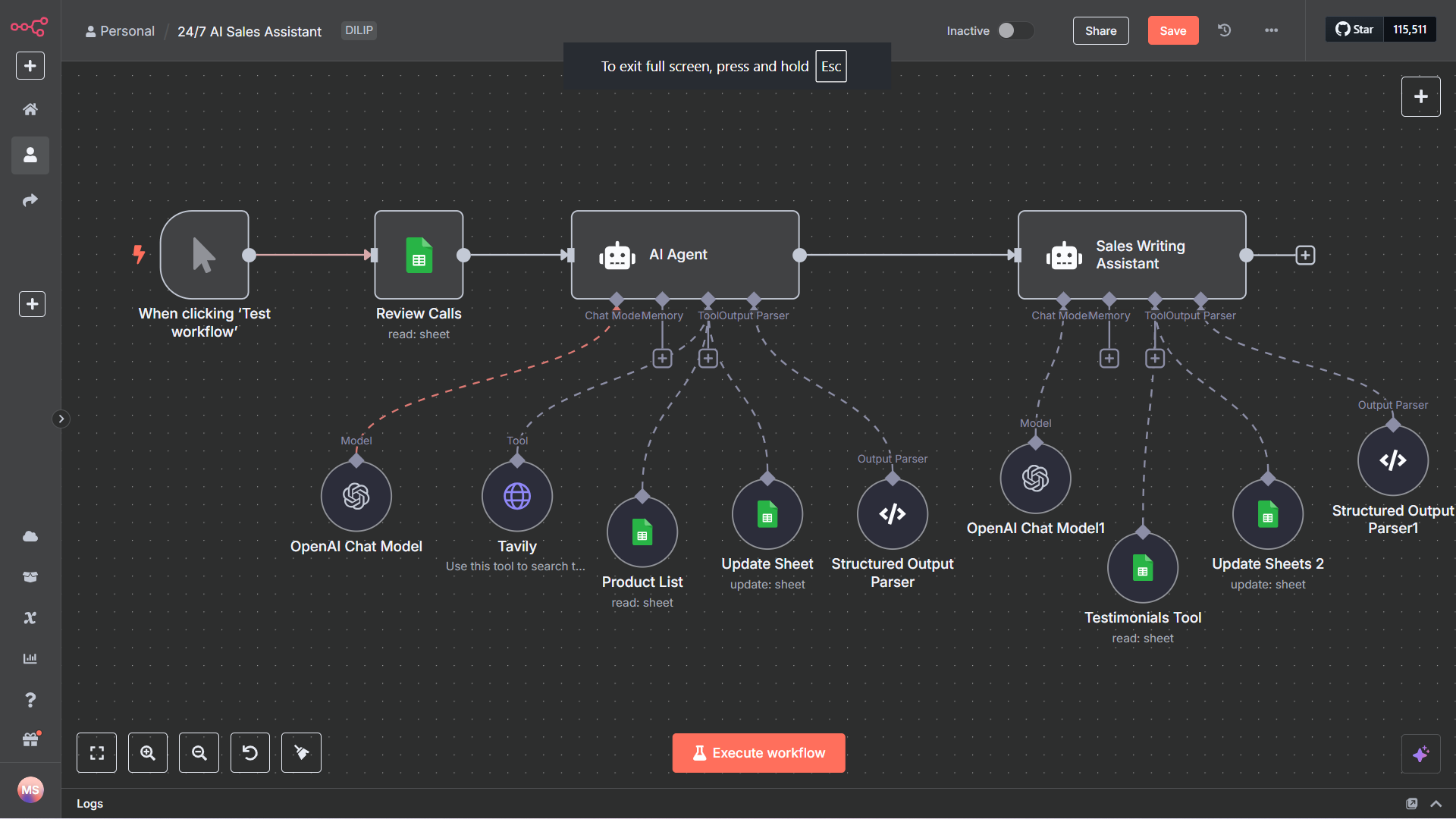The image size is (1456, 819).
Task: Open the Personal breadcrumb menu
Action: 126,30
